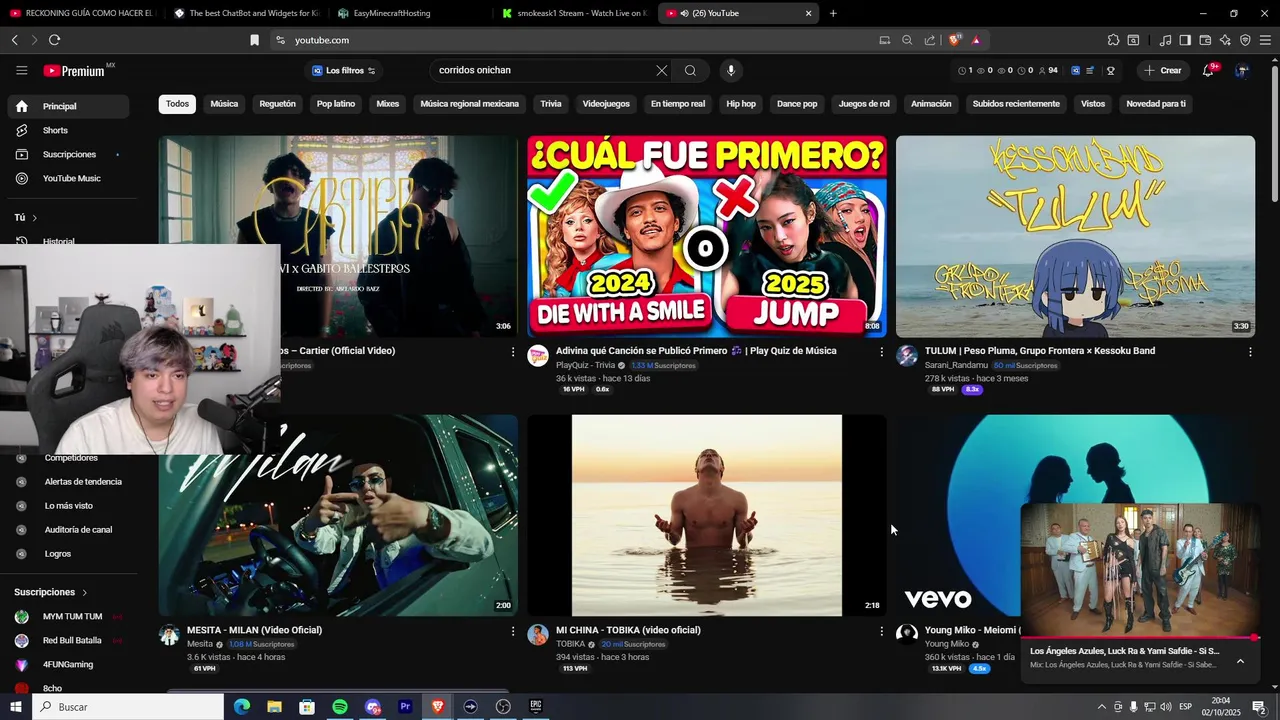Open Brave Shields lion icon
The height and width of the screenshot is (720, 1280).
(x=955, y=40)
